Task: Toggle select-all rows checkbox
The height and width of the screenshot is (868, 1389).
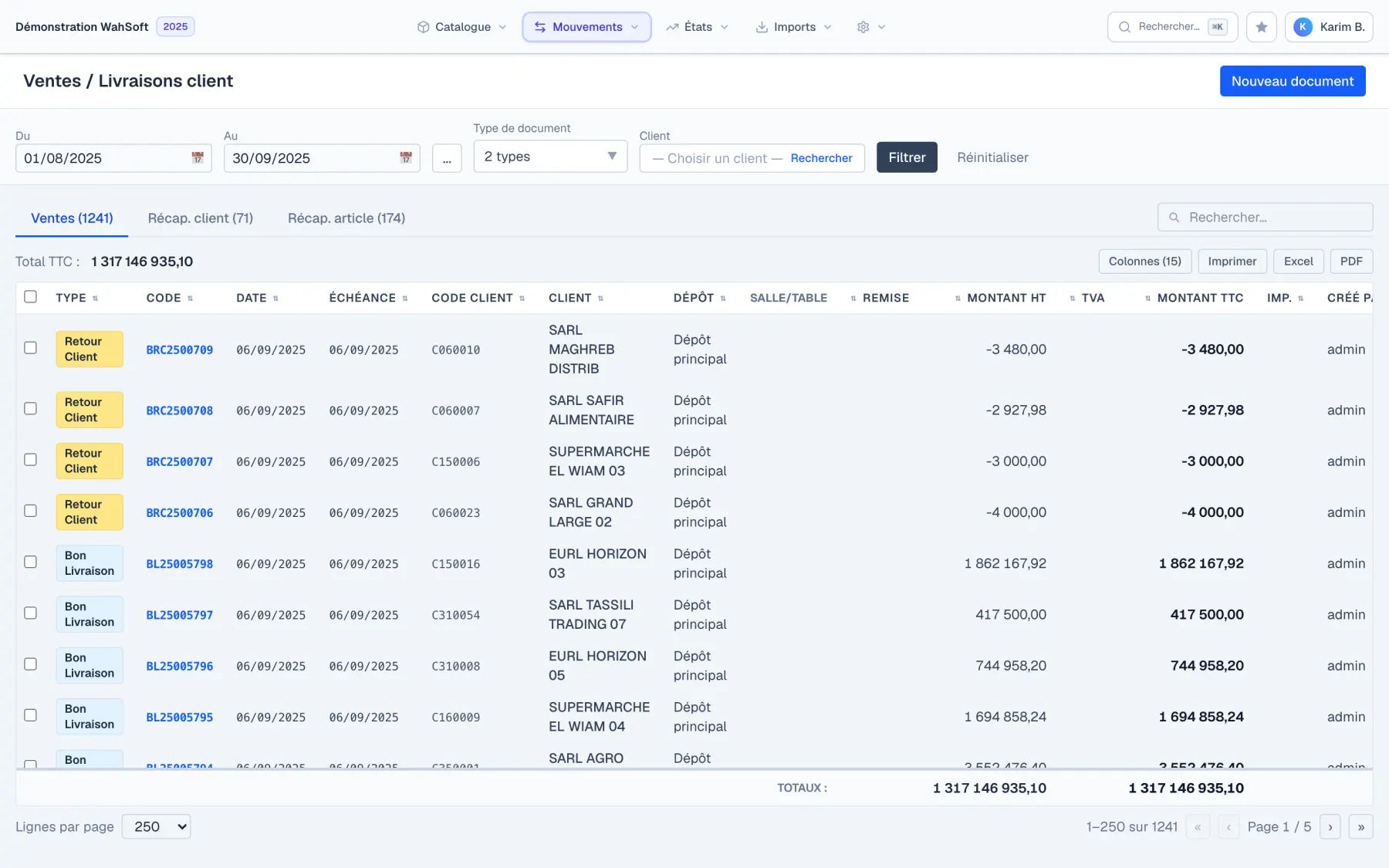Action: click(x=30, y=297)
